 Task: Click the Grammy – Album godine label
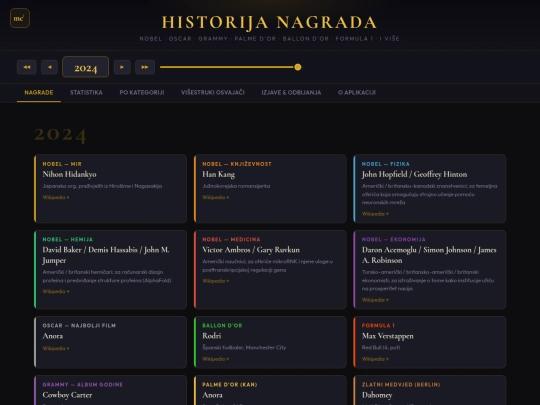click(83, 385)
